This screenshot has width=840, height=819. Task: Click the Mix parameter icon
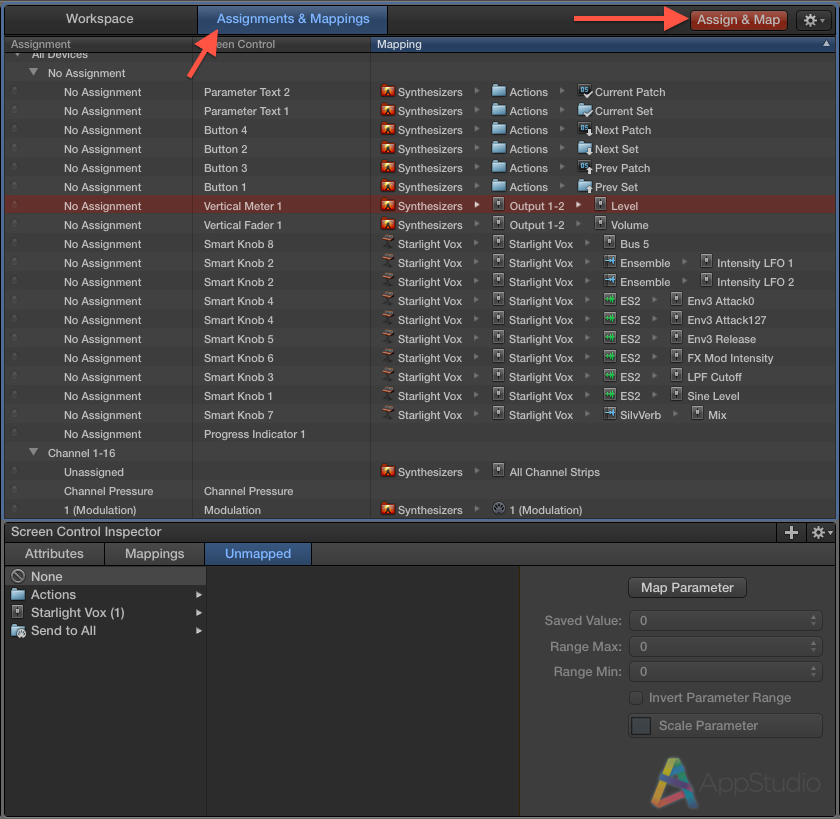[x=698, y=414]
